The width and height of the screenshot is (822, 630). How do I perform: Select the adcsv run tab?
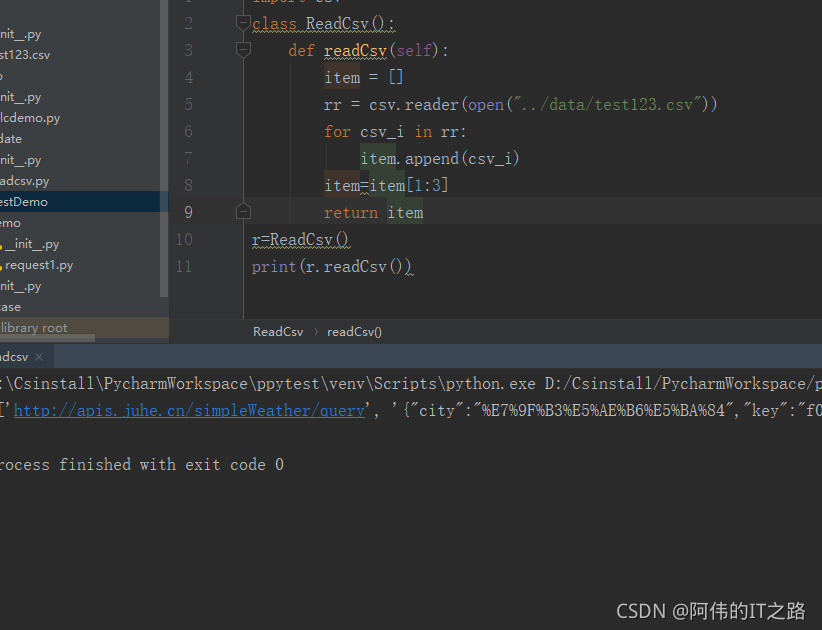click(x=15, y=357)
